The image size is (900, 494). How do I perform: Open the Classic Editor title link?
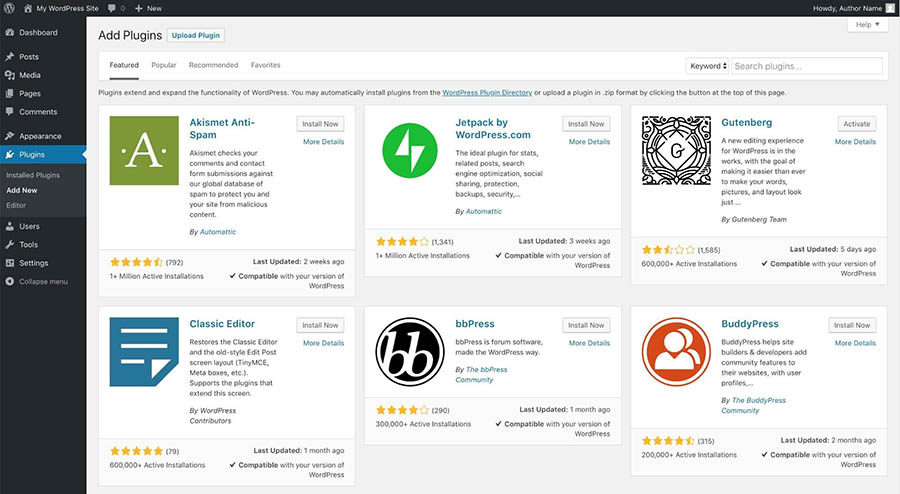(x=222, y=324)
